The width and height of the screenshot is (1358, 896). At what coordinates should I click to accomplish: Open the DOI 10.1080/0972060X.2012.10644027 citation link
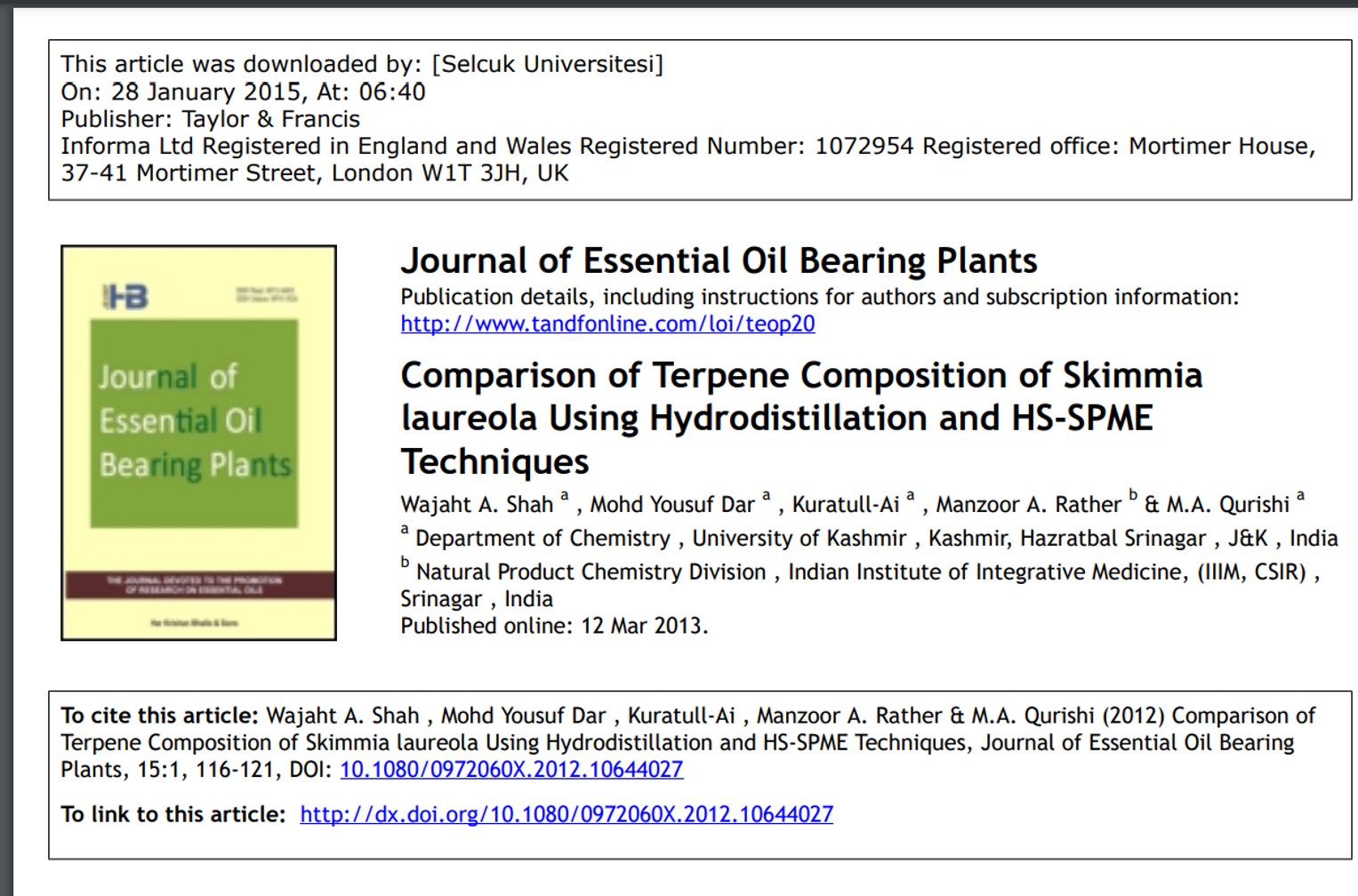511,770
